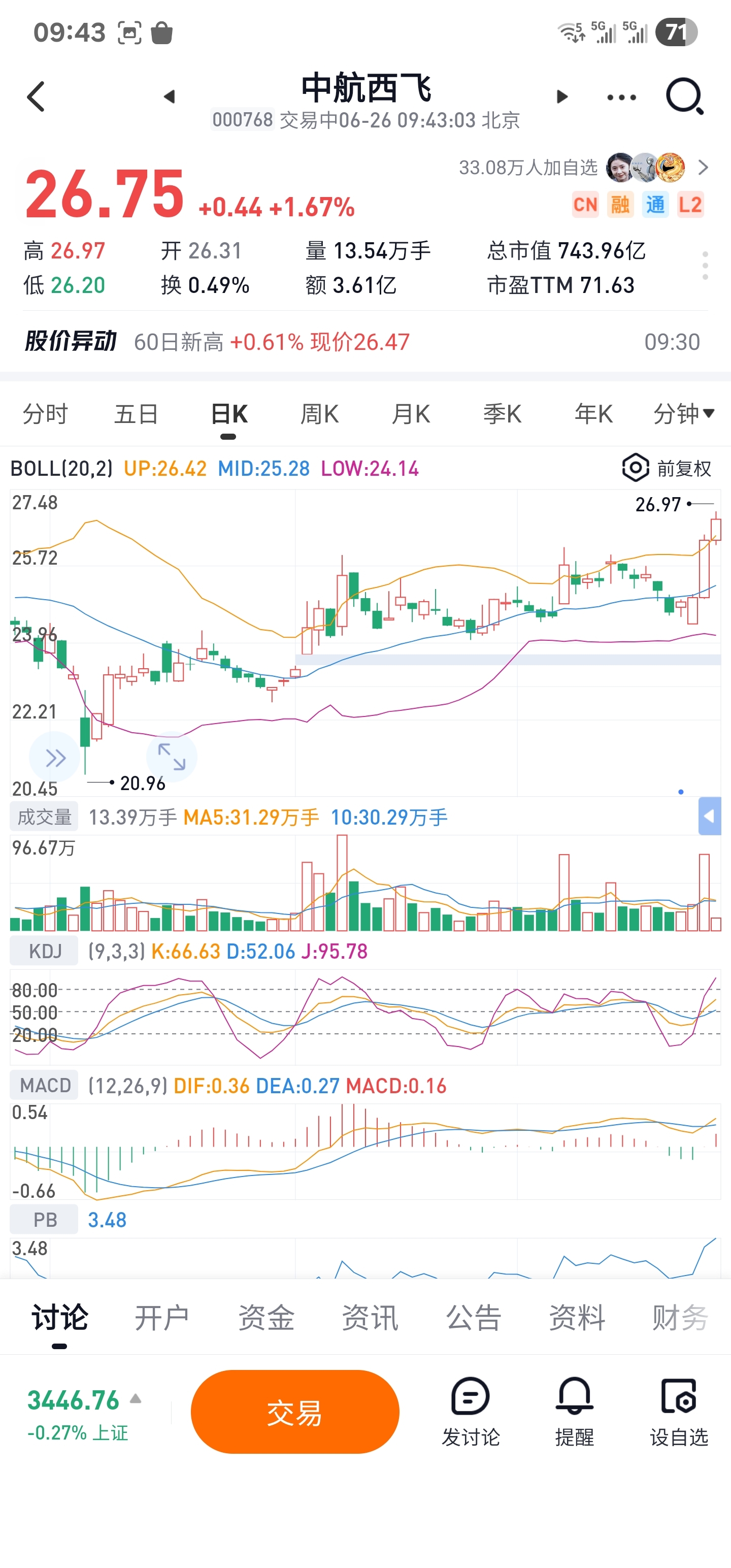Viewport: 731px width, 1568px height.
Task: Tap the double-chevron forward chart button
Action: click(55, 758)
